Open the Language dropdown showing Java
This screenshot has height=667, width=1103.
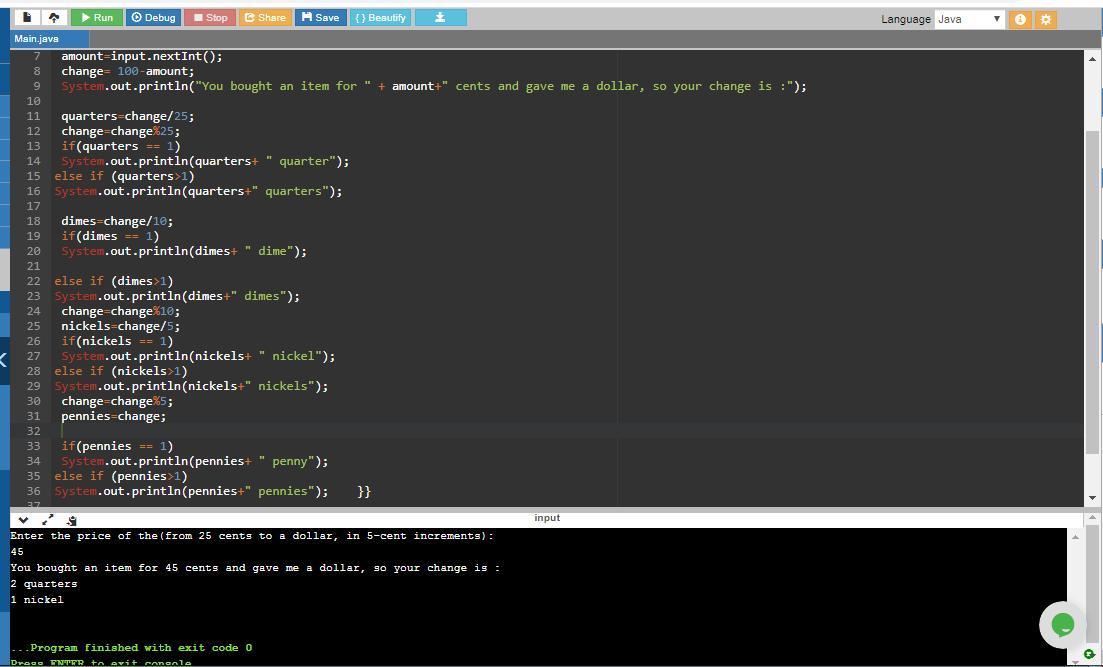[x=969, y=19]
